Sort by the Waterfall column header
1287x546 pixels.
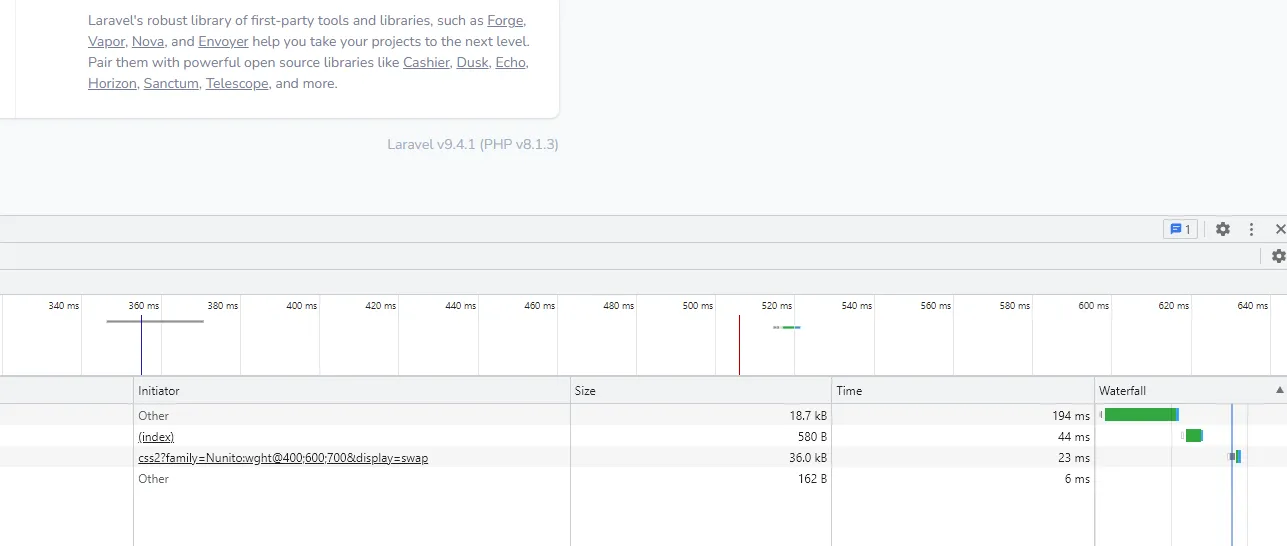(x=1190, y=390)
